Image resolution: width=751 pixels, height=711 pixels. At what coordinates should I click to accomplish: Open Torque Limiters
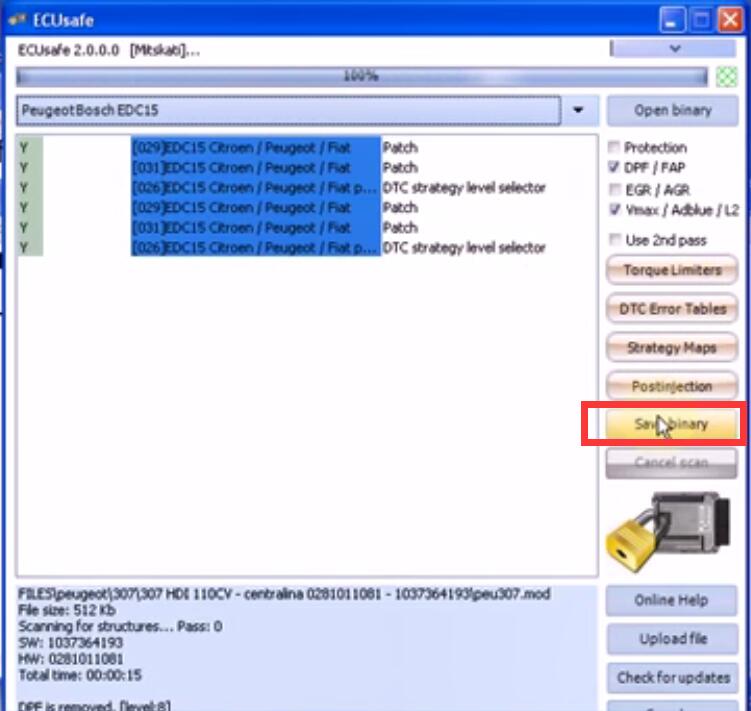(672, 270)
